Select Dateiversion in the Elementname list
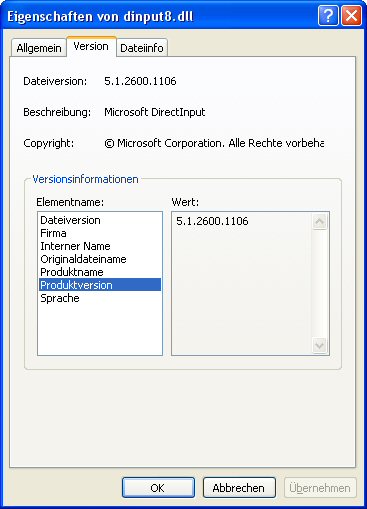367x509 pixels. tap(99, 220)
